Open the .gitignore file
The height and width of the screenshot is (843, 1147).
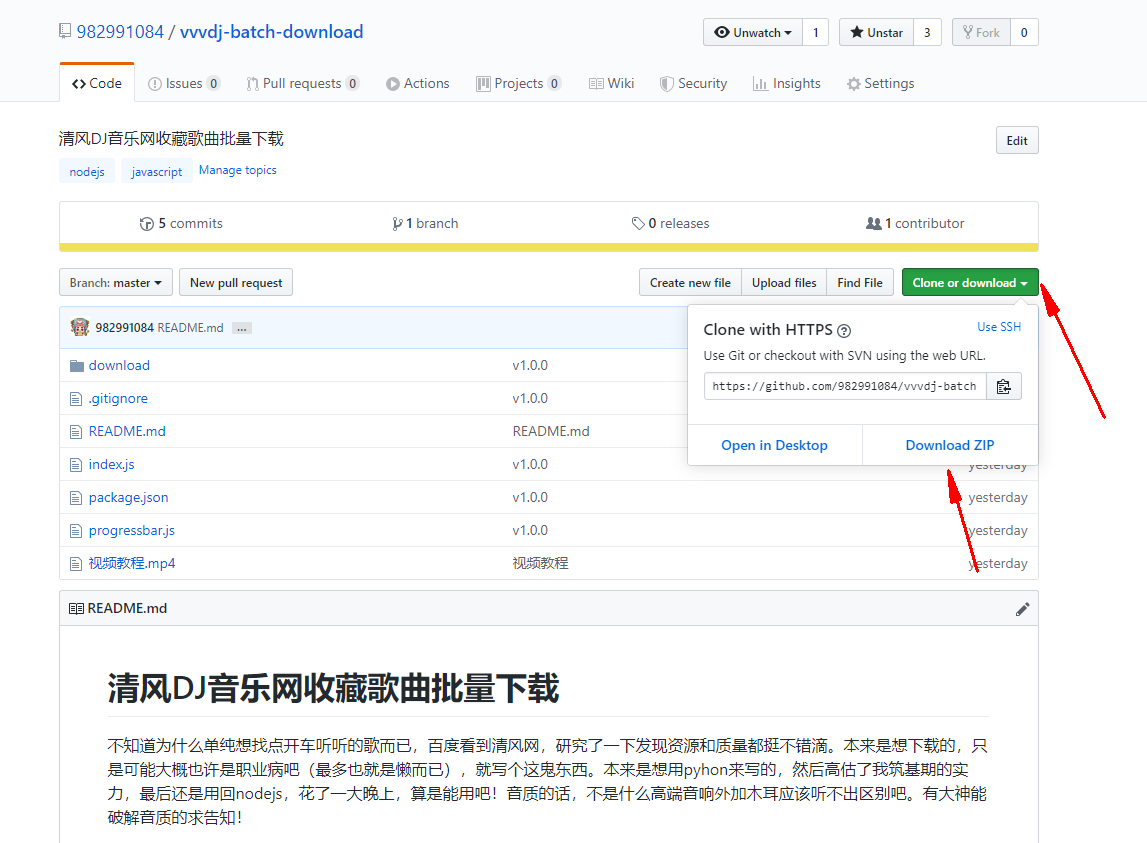118,398
